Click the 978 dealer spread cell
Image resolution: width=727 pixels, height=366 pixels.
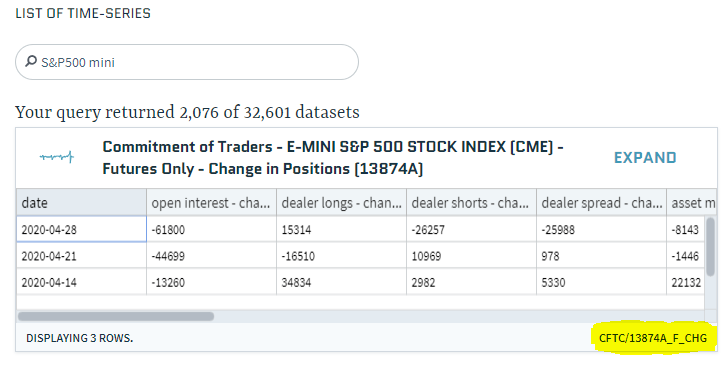[x=601, y=256]
